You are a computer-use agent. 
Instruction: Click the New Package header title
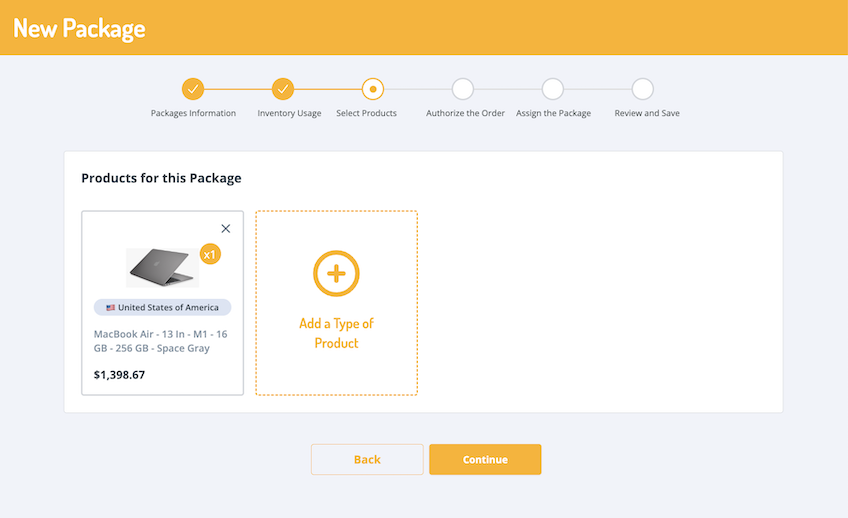pyautogui.click(x=79, y=28)
